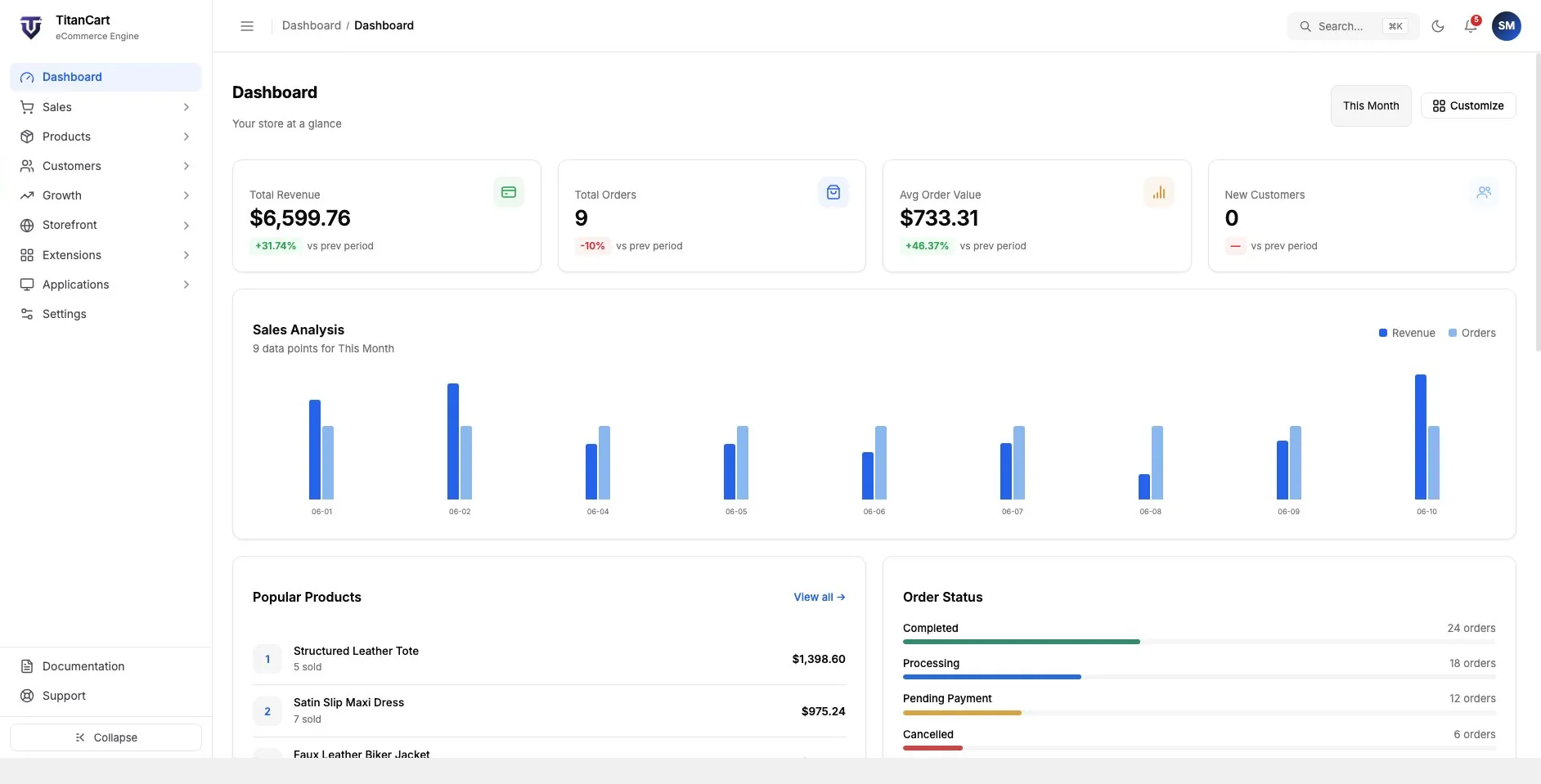This screenshot has height=784, width=1541.
Task: Click the rank 2 product badge
Action: click(x=267, y=711)
